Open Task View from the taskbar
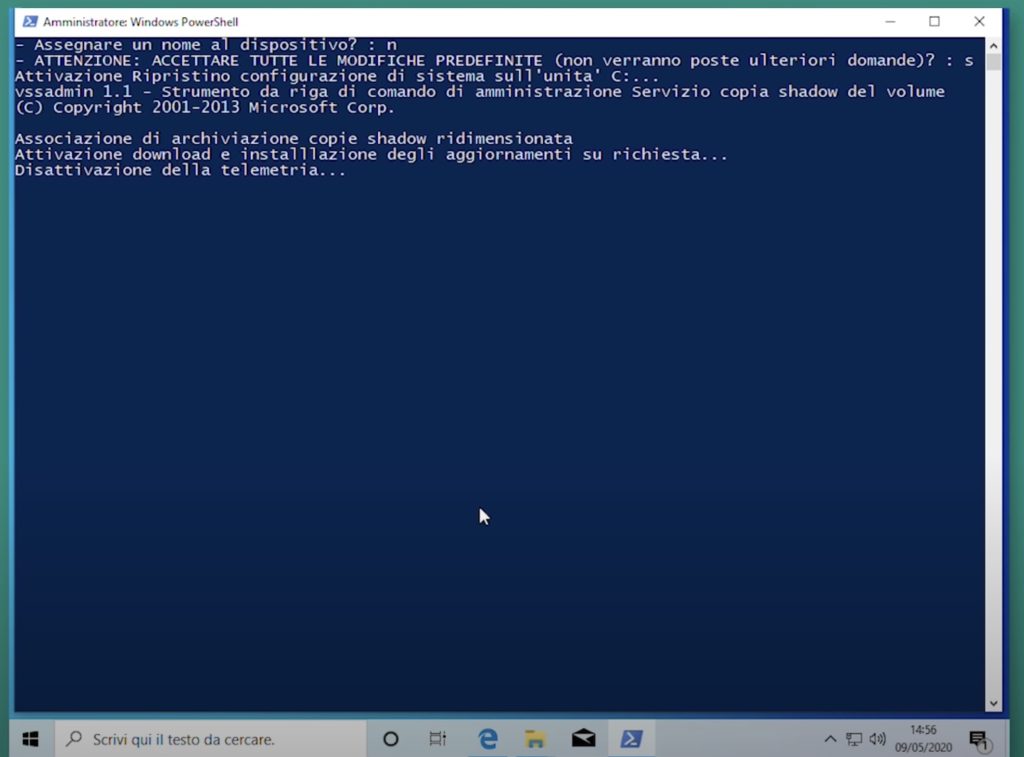The image size is (1024, 757). pyautogui.click(x=438, y=739)
